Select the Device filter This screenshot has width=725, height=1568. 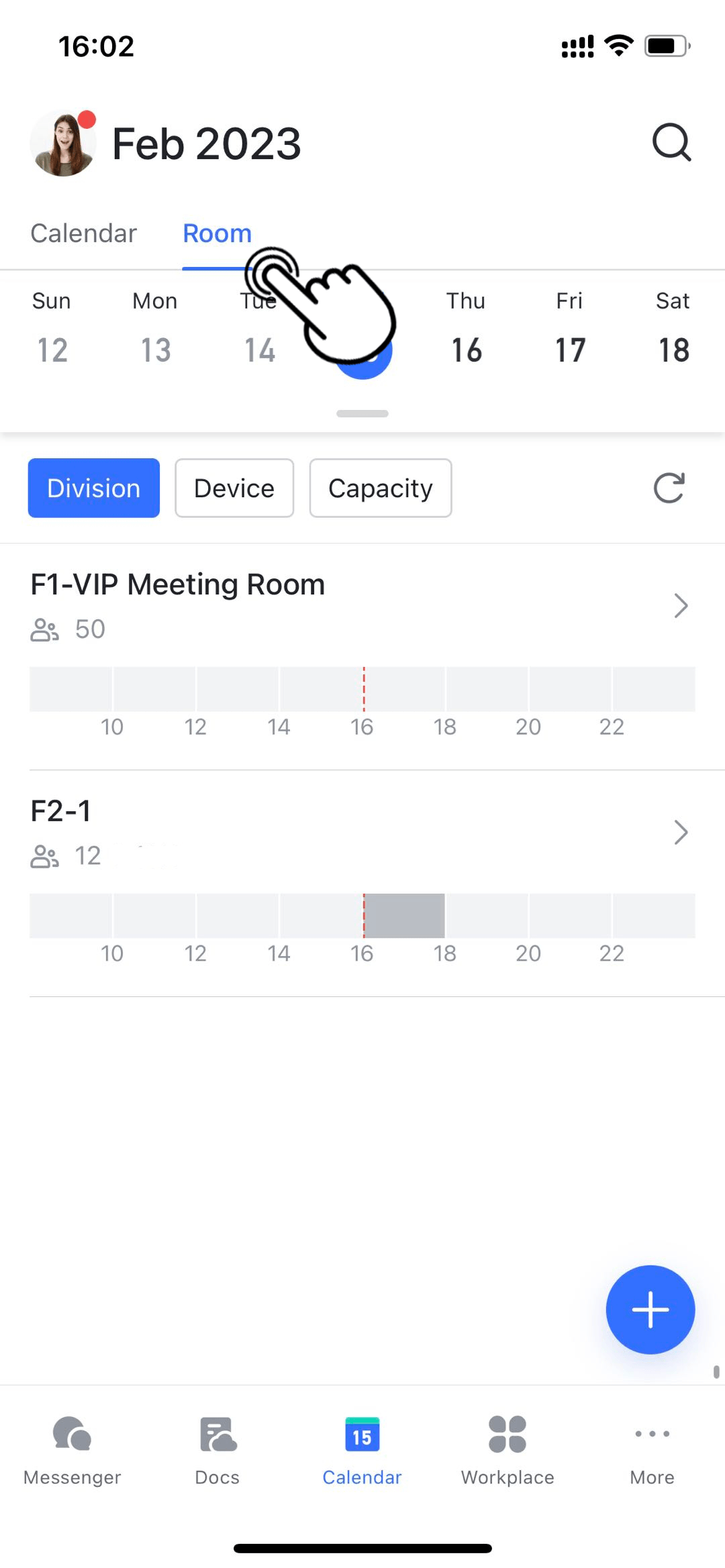(x=234, y=488)
